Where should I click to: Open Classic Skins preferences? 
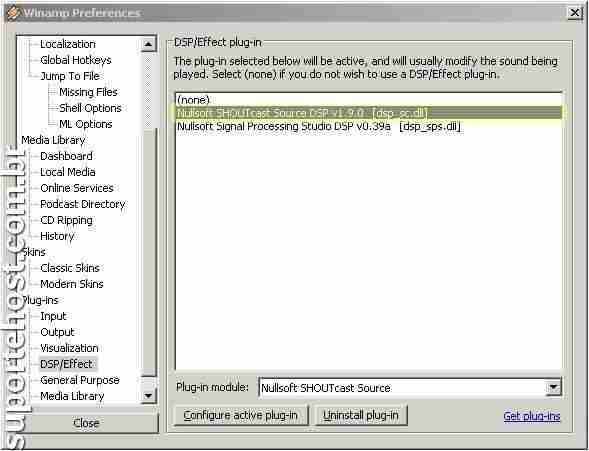coord(70,268)
